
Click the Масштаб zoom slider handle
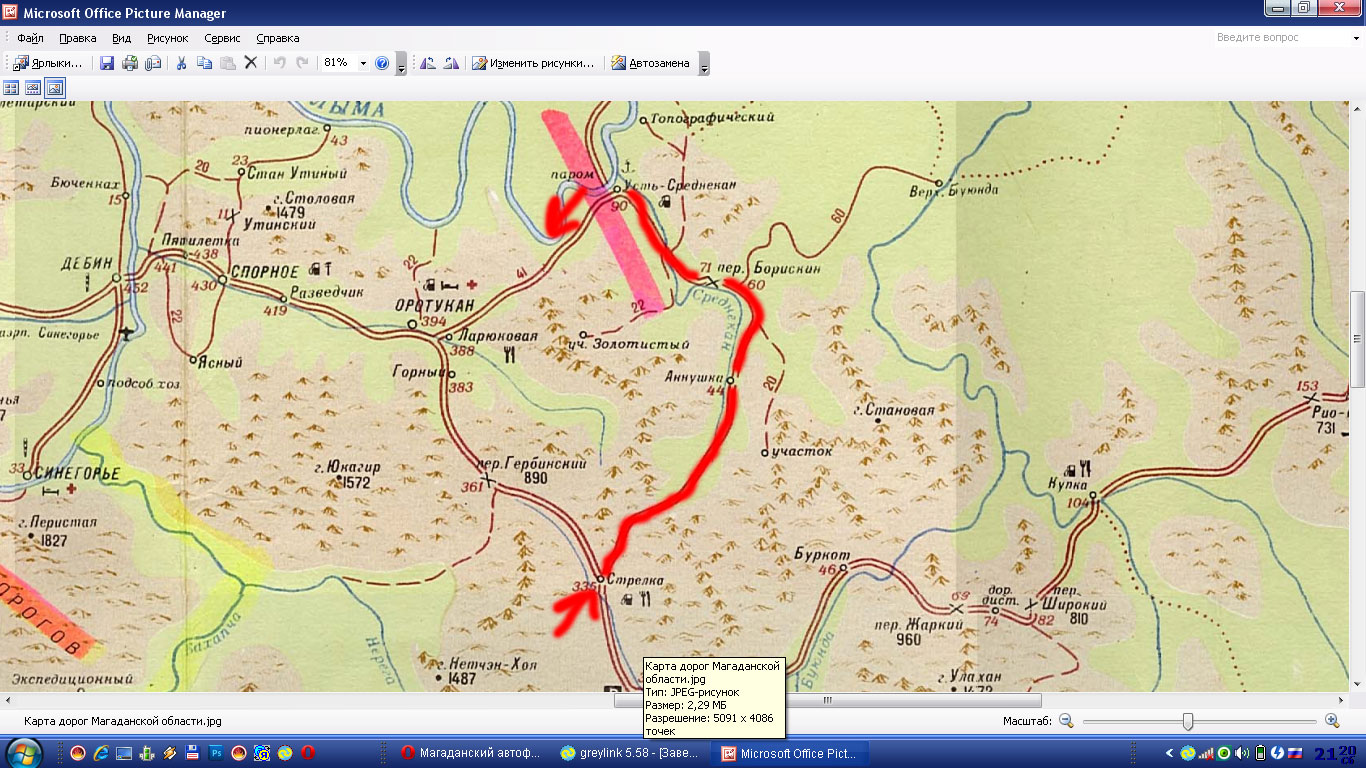pos(1187,721)
